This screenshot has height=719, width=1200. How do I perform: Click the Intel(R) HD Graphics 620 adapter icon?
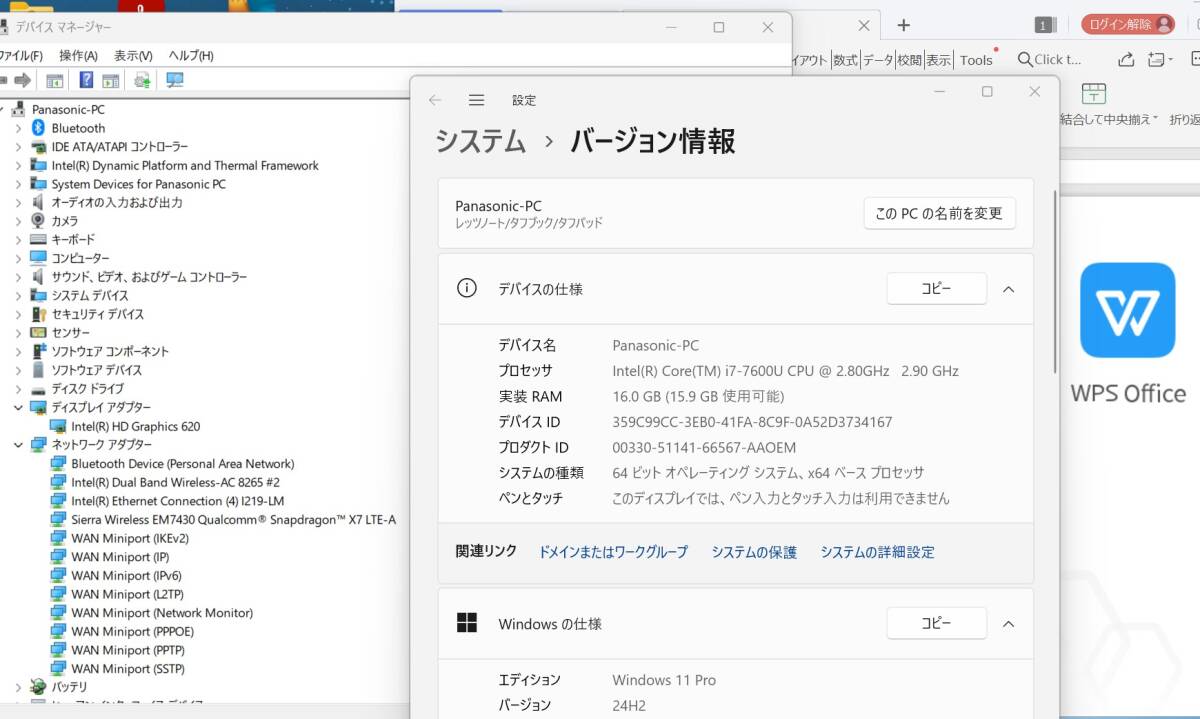[x=58, y=426]
